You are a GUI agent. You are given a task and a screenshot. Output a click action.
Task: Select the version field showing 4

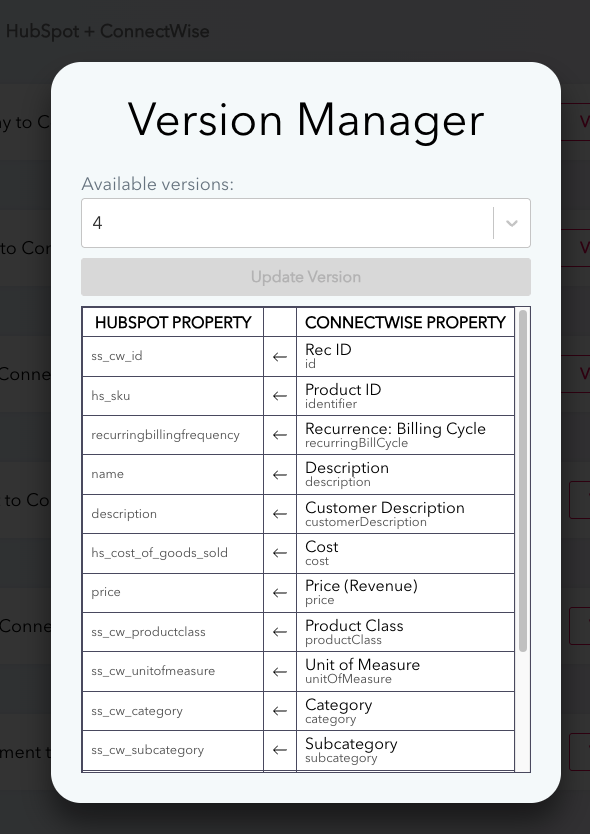click(306, 223)
